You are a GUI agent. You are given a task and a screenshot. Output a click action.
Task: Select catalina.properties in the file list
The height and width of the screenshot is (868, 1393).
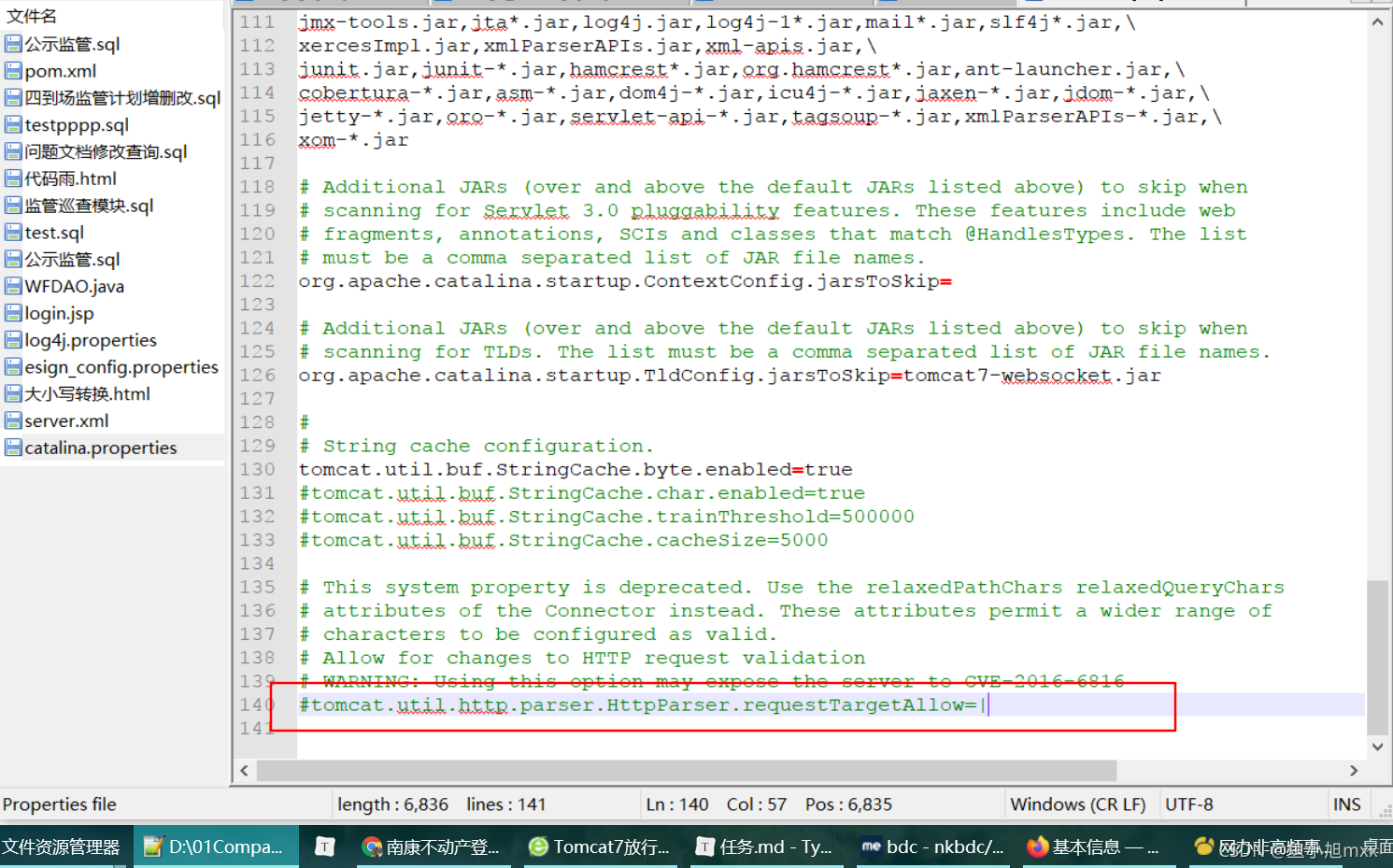(x=101, y=448)
